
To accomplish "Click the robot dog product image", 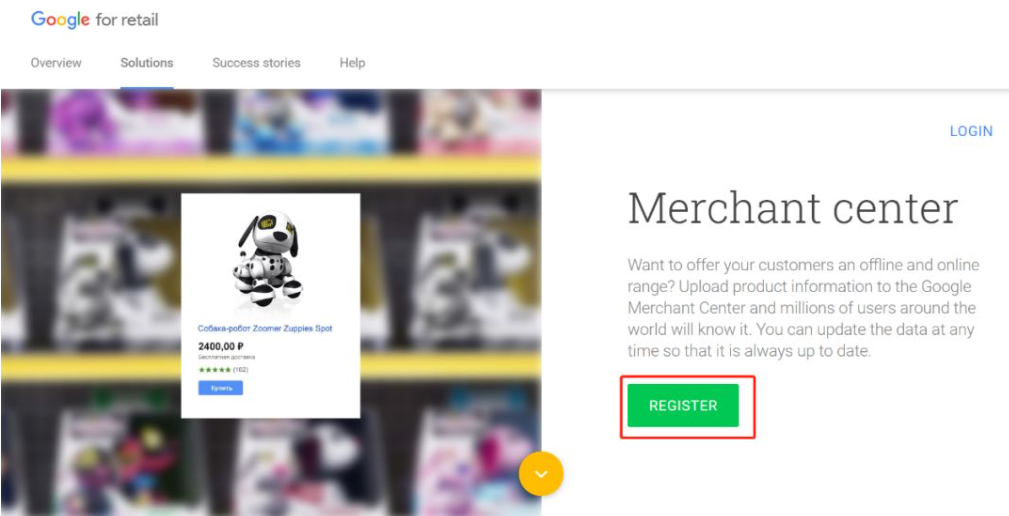I will click(x=268, y=261).
